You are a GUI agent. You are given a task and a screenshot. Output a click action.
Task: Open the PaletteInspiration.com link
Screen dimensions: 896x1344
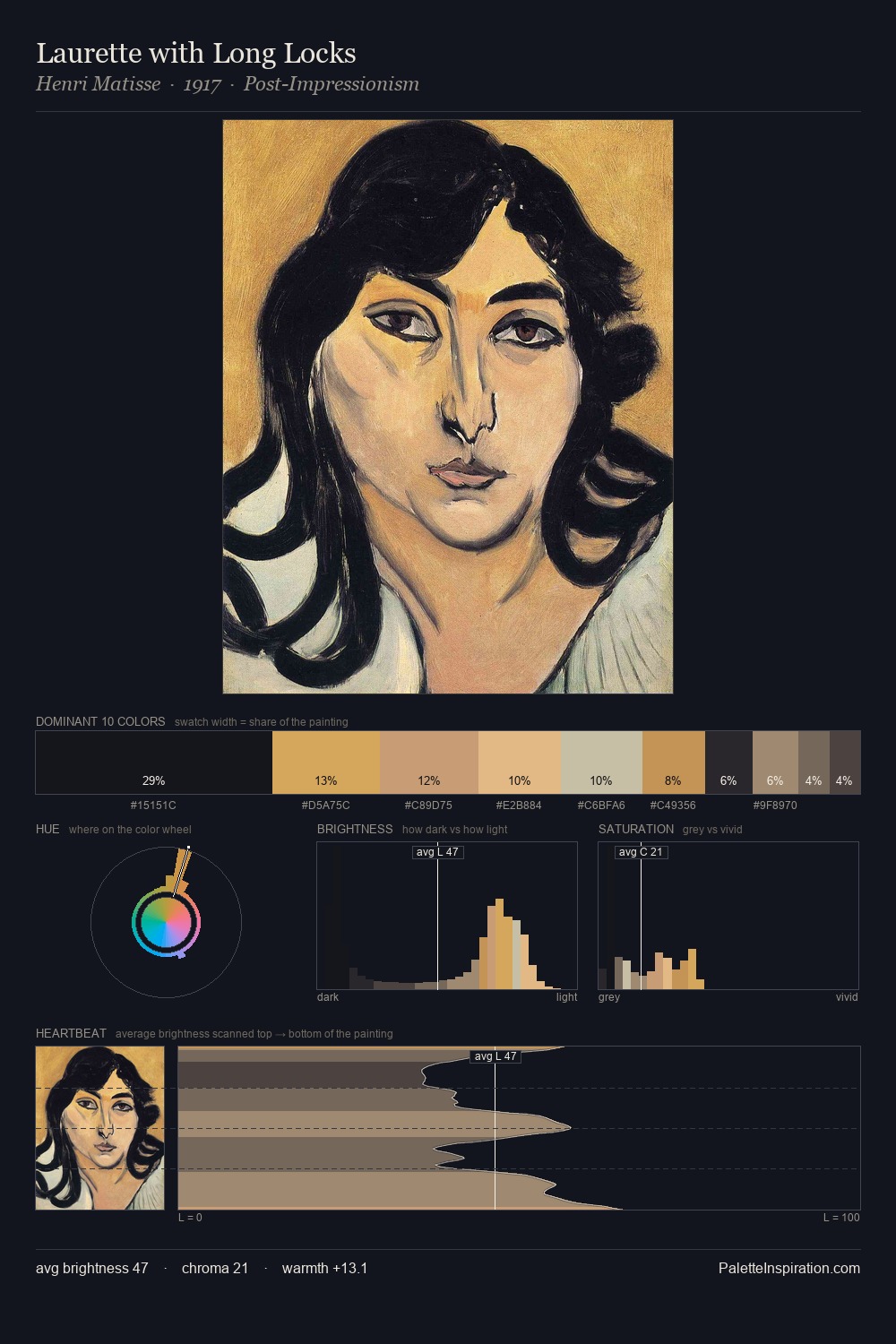click(789, 1268)
